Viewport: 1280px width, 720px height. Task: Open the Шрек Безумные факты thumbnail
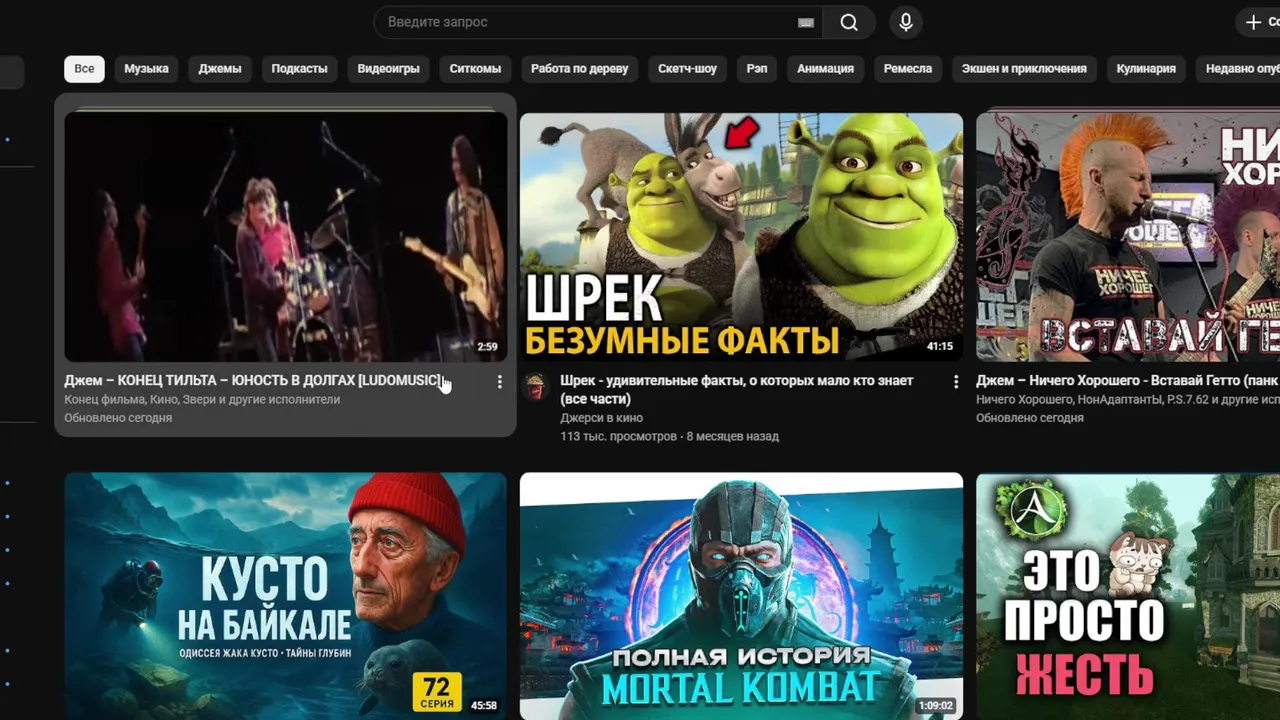pos(741,236)
